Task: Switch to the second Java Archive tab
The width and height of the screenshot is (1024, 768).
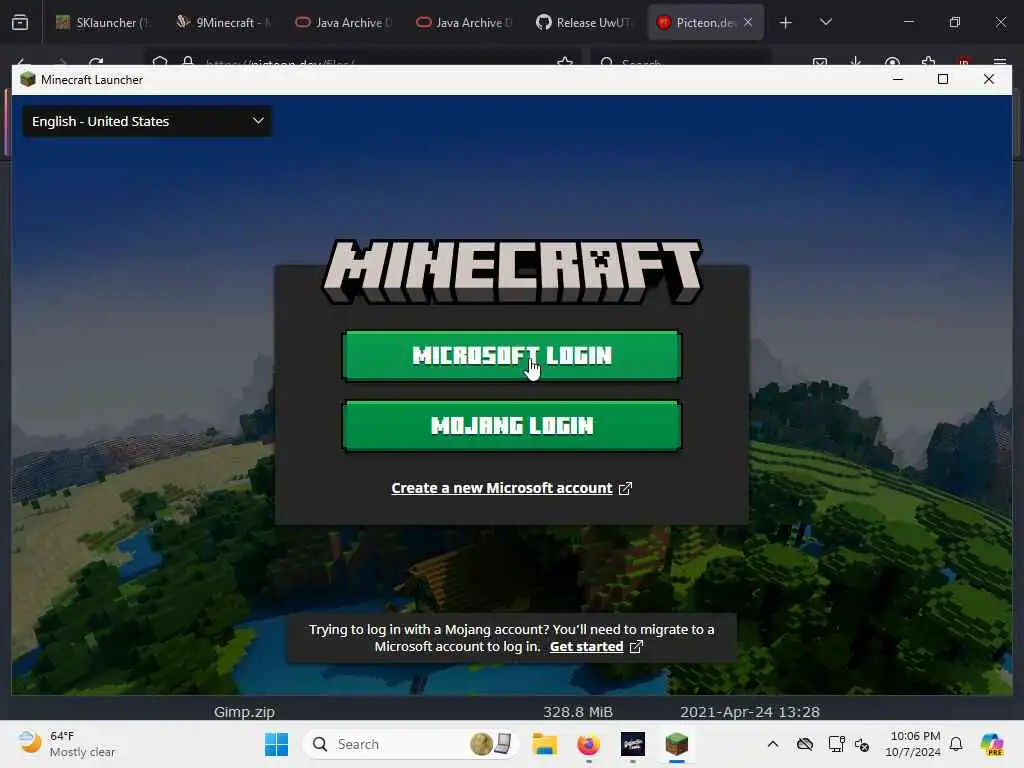Action: click(464, 22)
